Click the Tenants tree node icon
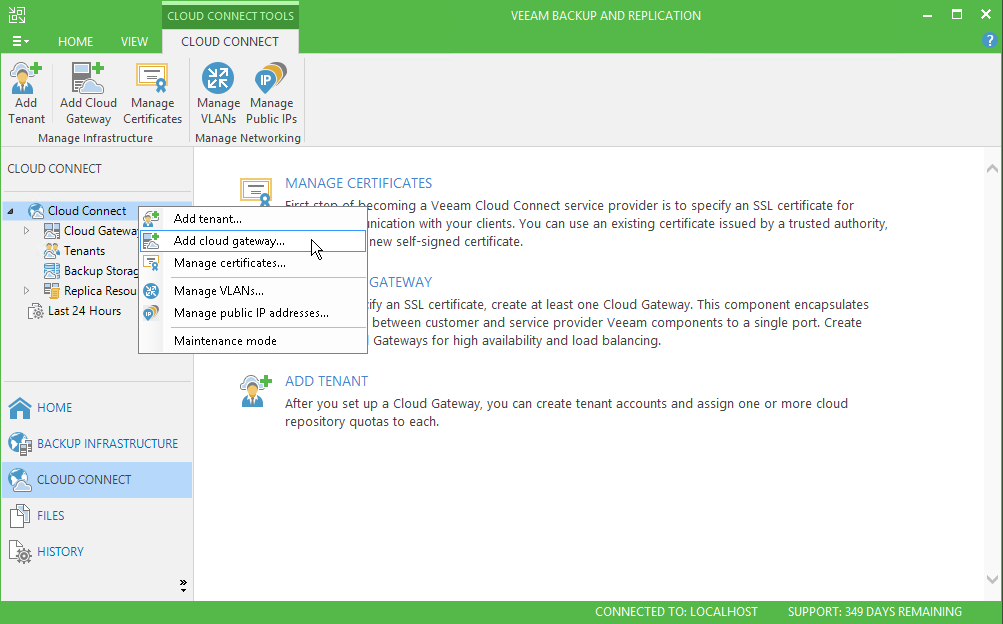The image size is (1003, 624). 52,251
